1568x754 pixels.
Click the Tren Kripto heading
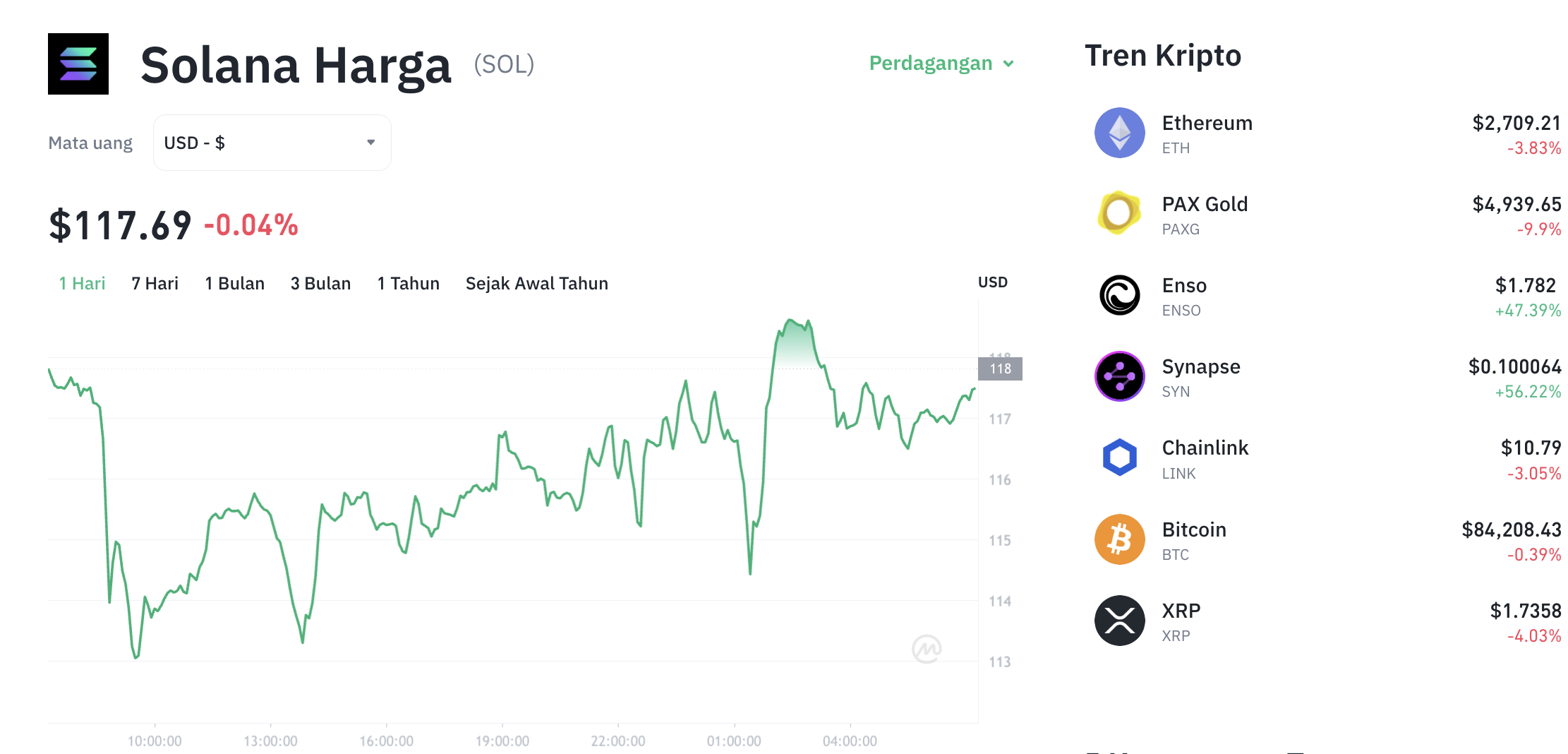[1163, 55]
